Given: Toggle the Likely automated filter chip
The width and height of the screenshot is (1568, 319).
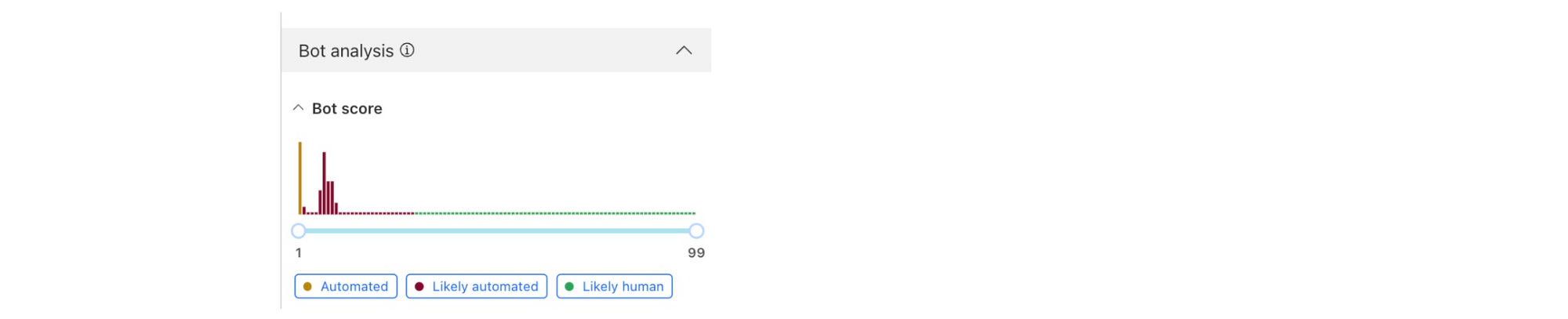Looking at the screenshot, I should (x=477, y=286).
